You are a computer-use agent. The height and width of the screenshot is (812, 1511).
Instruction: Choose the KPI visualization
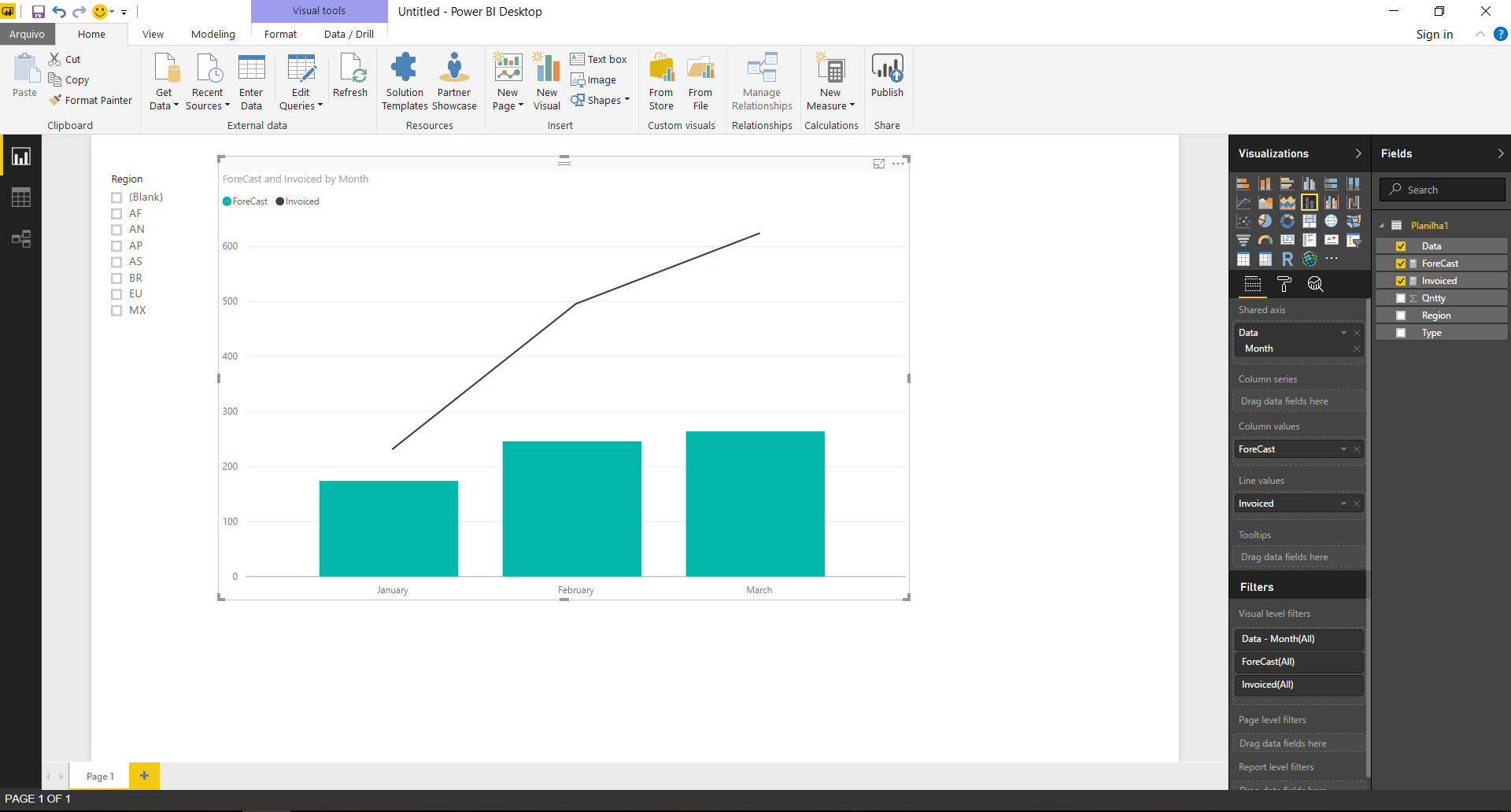pos(1332,240)
